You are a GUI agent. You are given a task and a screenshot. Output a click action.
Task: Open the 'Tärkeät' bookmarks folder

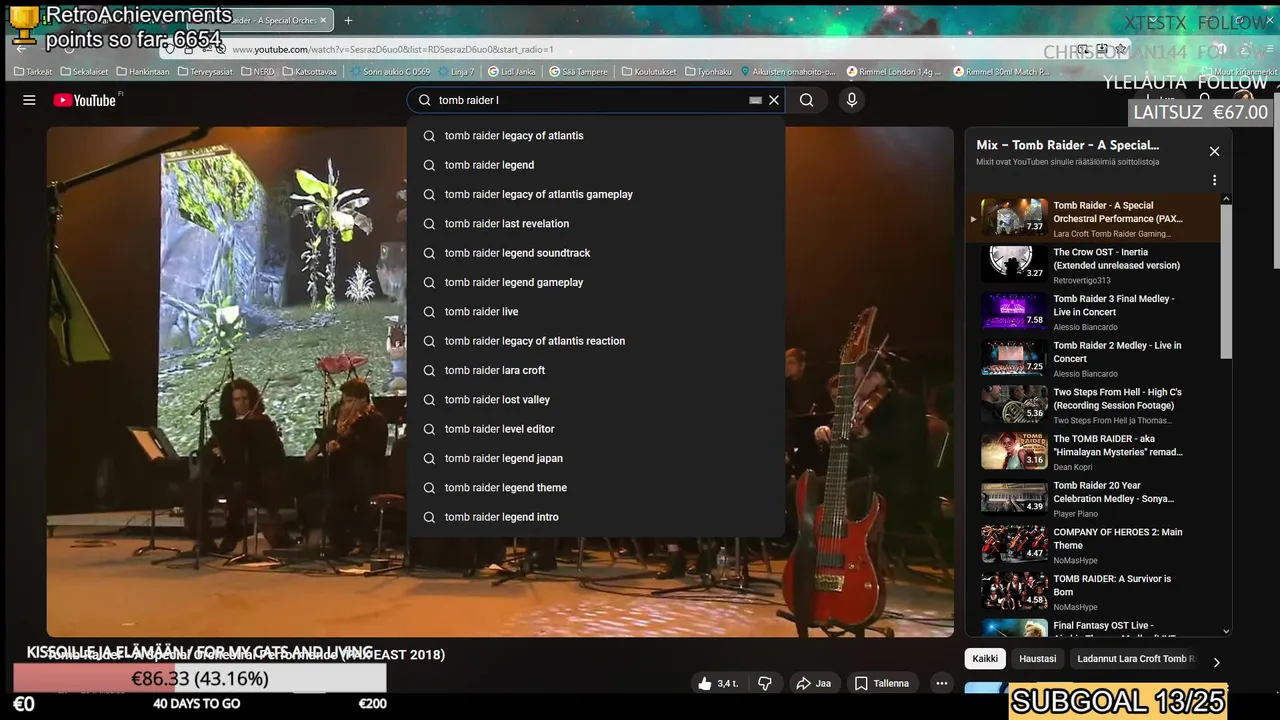pos(33,72)
